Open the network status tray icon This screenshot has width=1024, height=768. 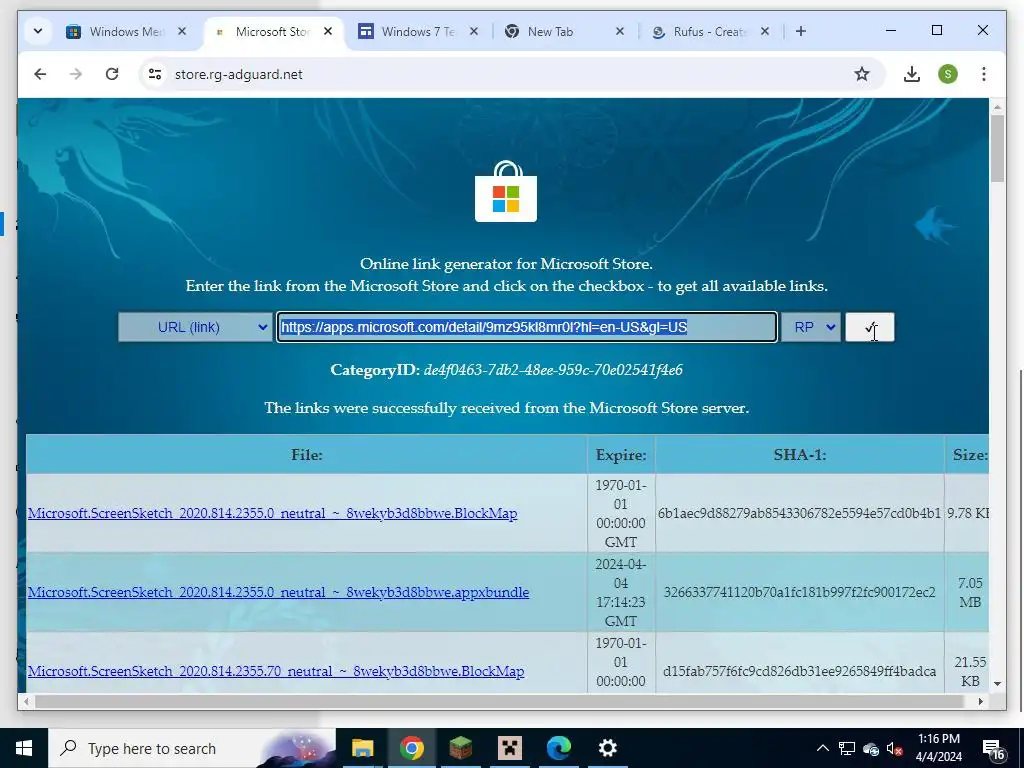coord(847,748)
